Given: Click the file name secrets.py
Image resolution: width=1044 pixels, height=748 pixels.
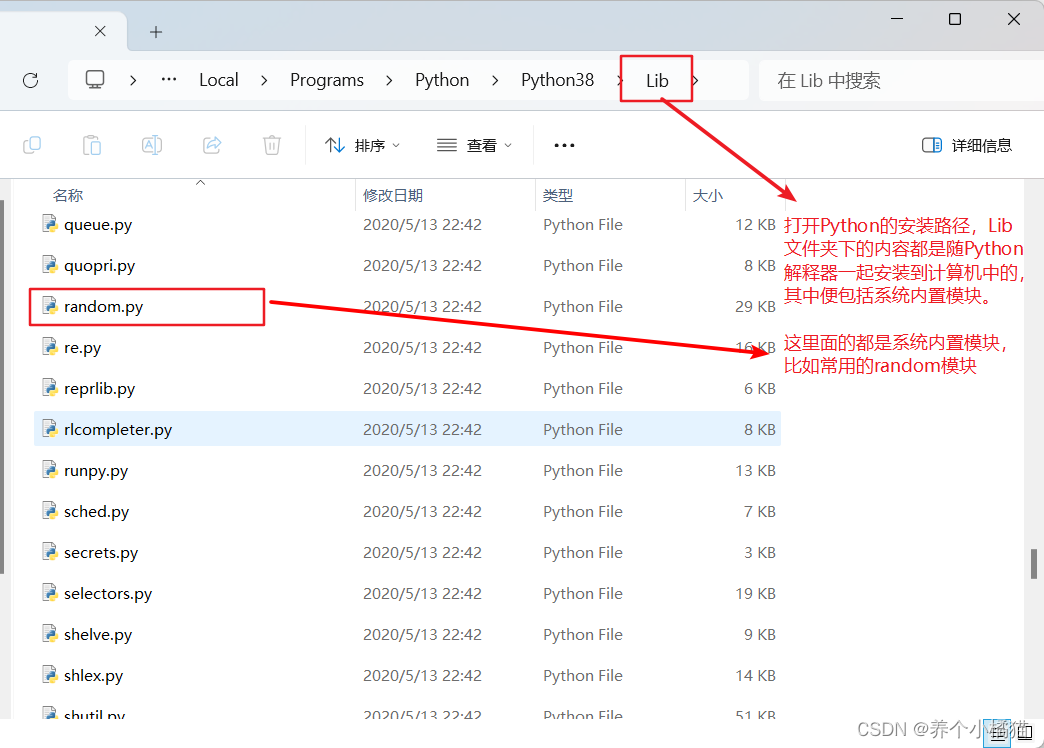Looking at the screenshot, I should pos(101,553).
